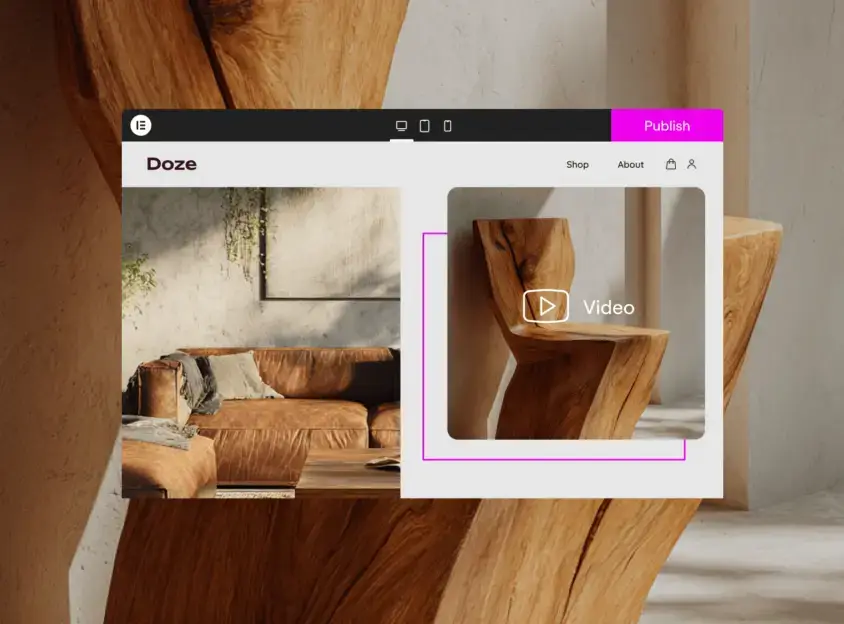Open the shopping bag cart icon

tap(671, 164)
